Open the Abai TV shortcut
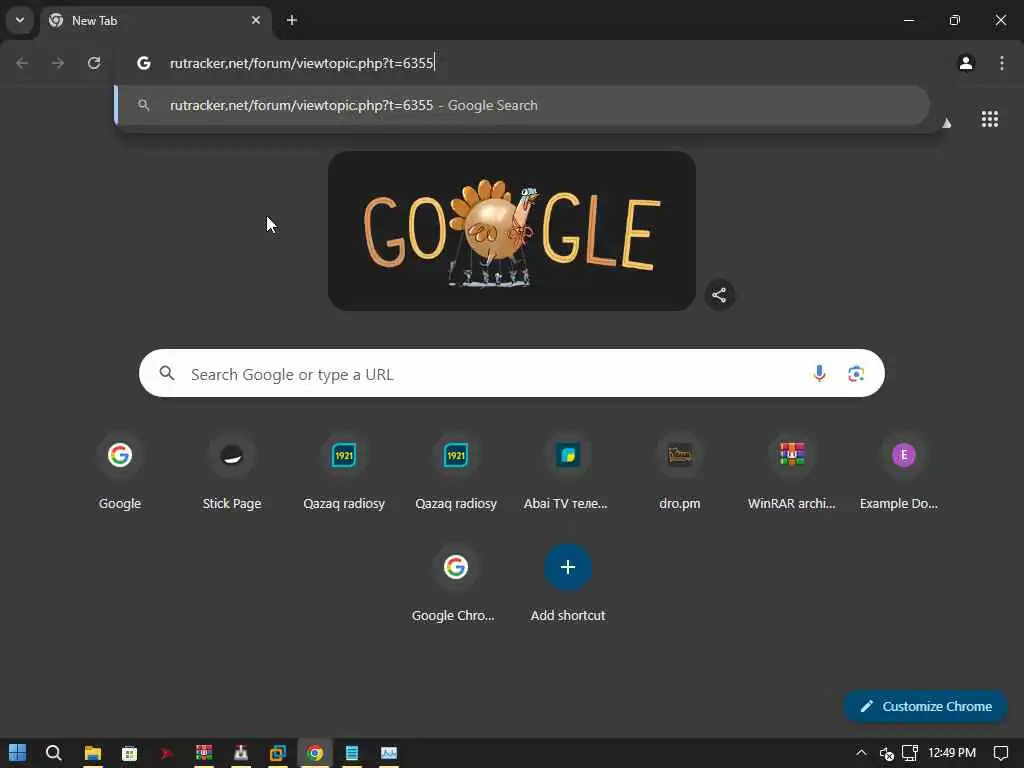Image resolution: width=1024 pixels, height=768 pixels. (568, 472)
